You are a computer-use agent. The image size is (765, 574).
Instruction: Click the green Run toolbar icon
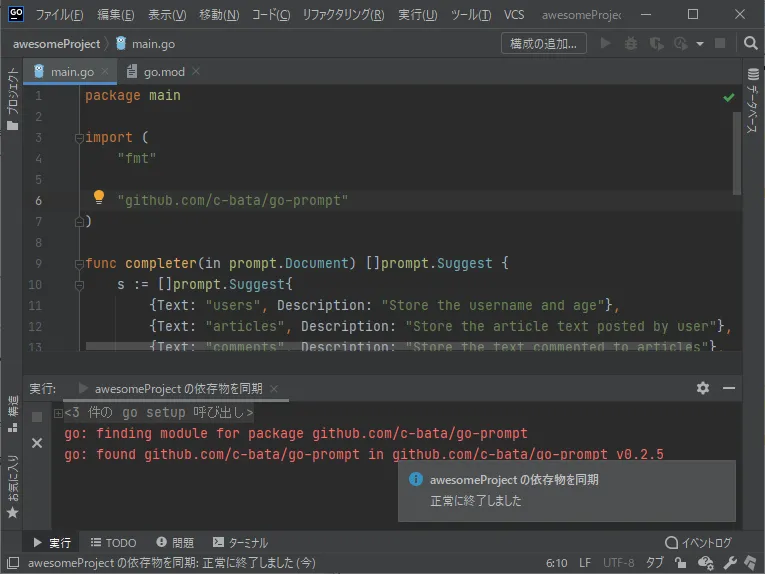[605, 43]
